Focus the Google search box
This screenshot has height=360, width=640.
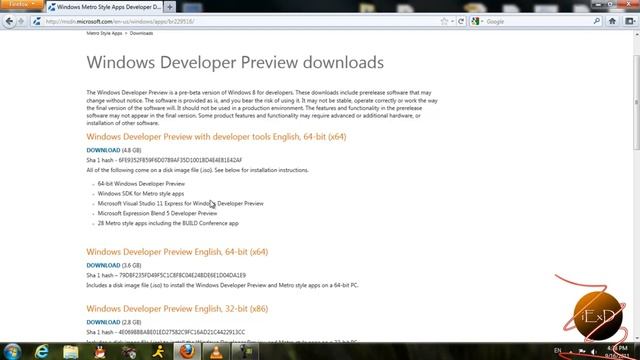539,22
